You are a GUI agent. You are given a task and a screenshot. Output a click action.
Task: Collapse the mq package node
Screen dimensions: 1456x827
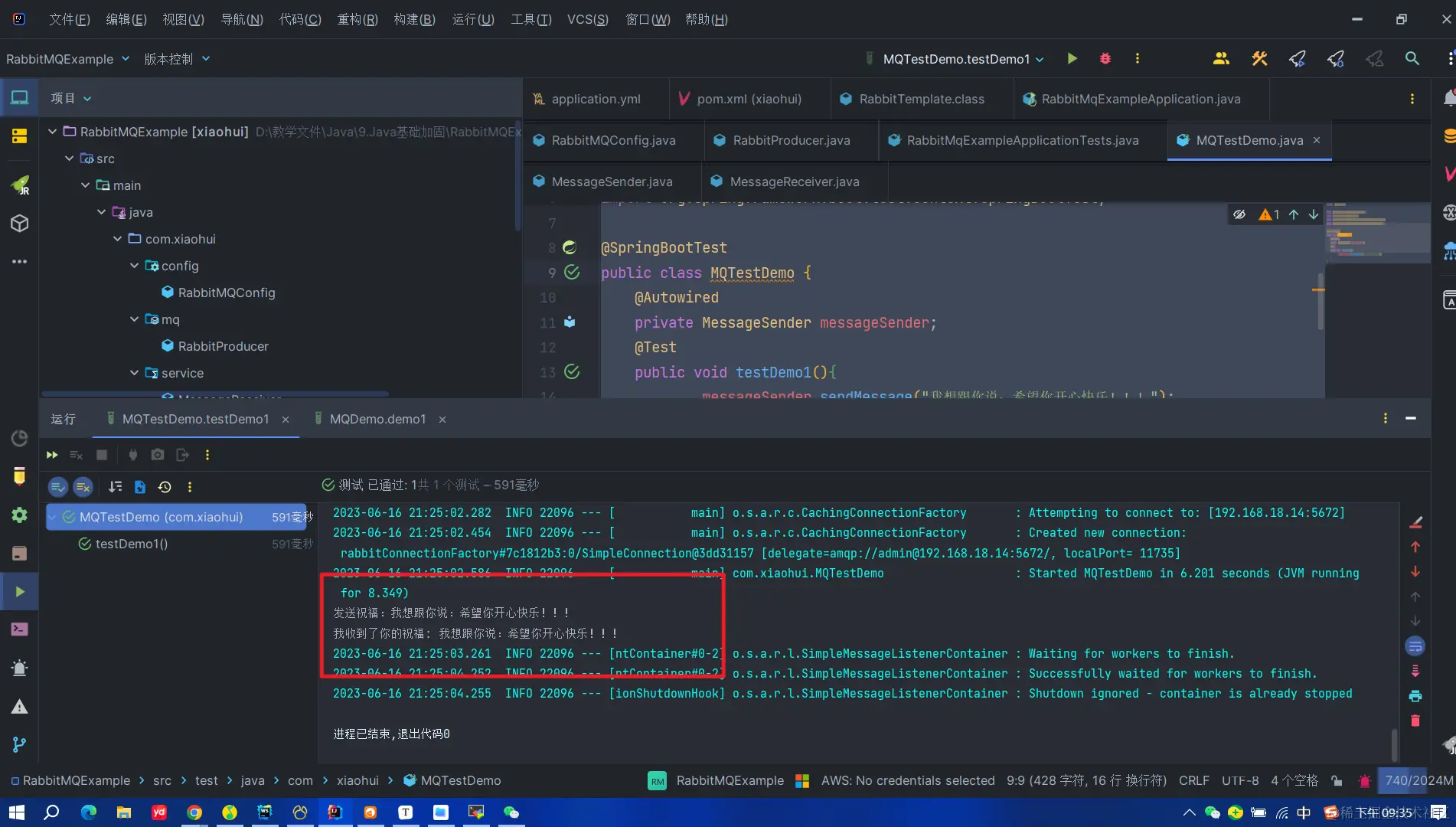[134, 319]
